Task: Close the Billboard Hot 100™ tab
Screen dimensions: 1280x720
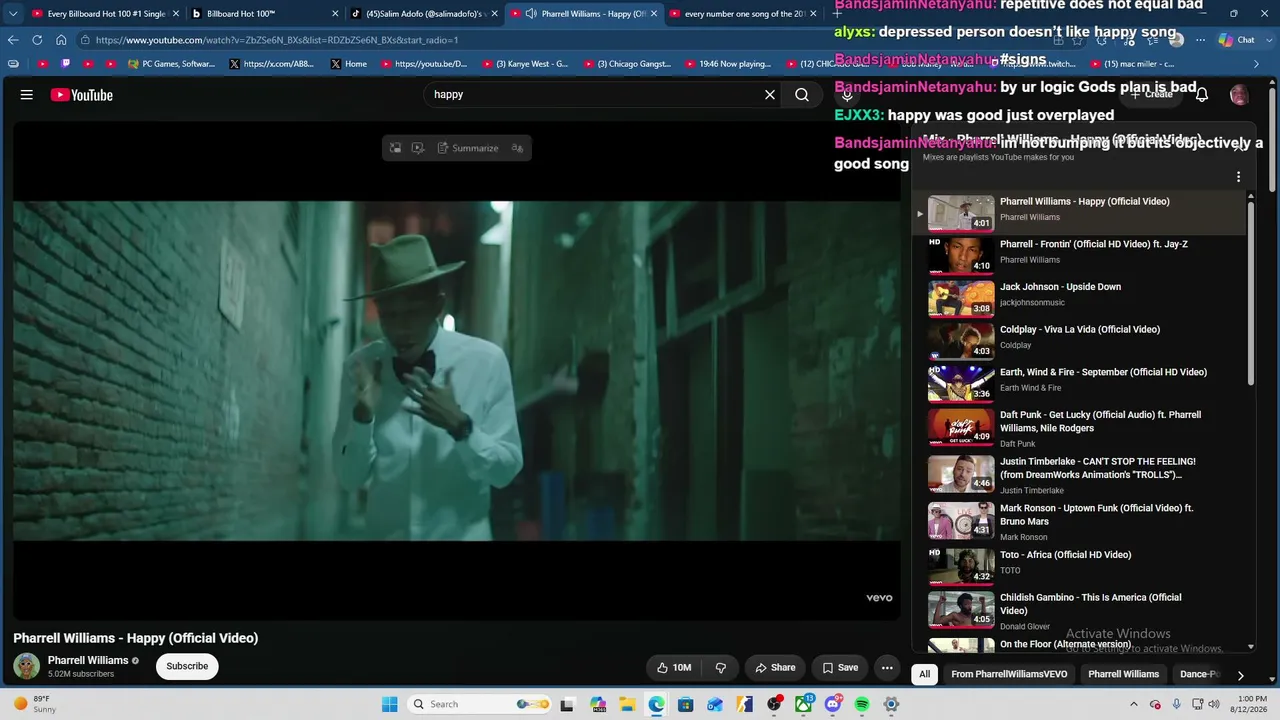Action: click(334, 14)
